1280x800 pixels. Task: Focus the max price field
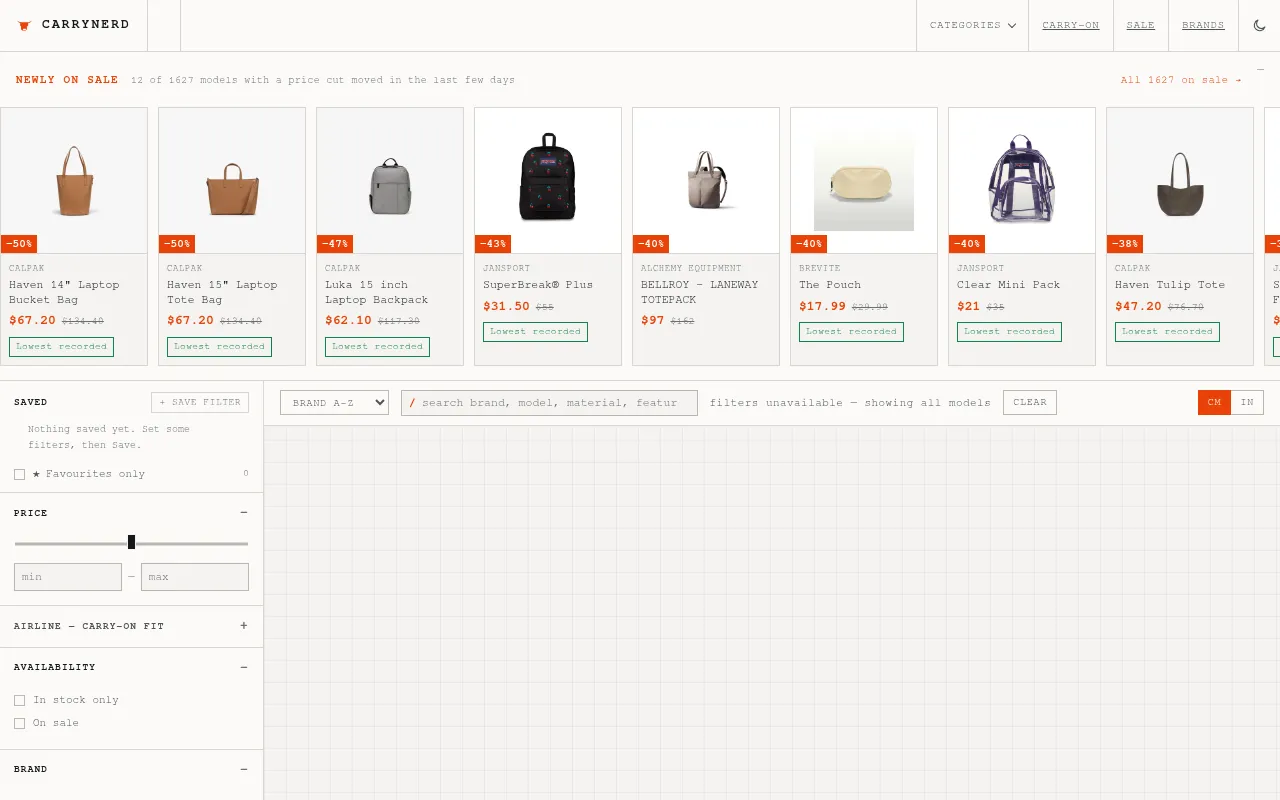195,577
